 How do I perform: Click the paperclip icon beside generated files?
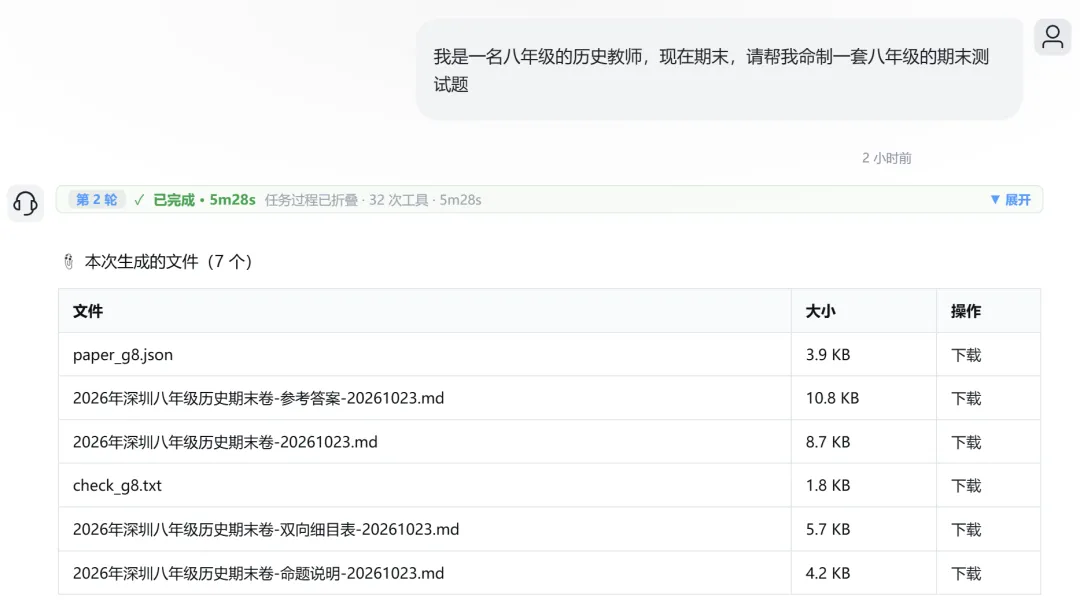coord(68,262)
